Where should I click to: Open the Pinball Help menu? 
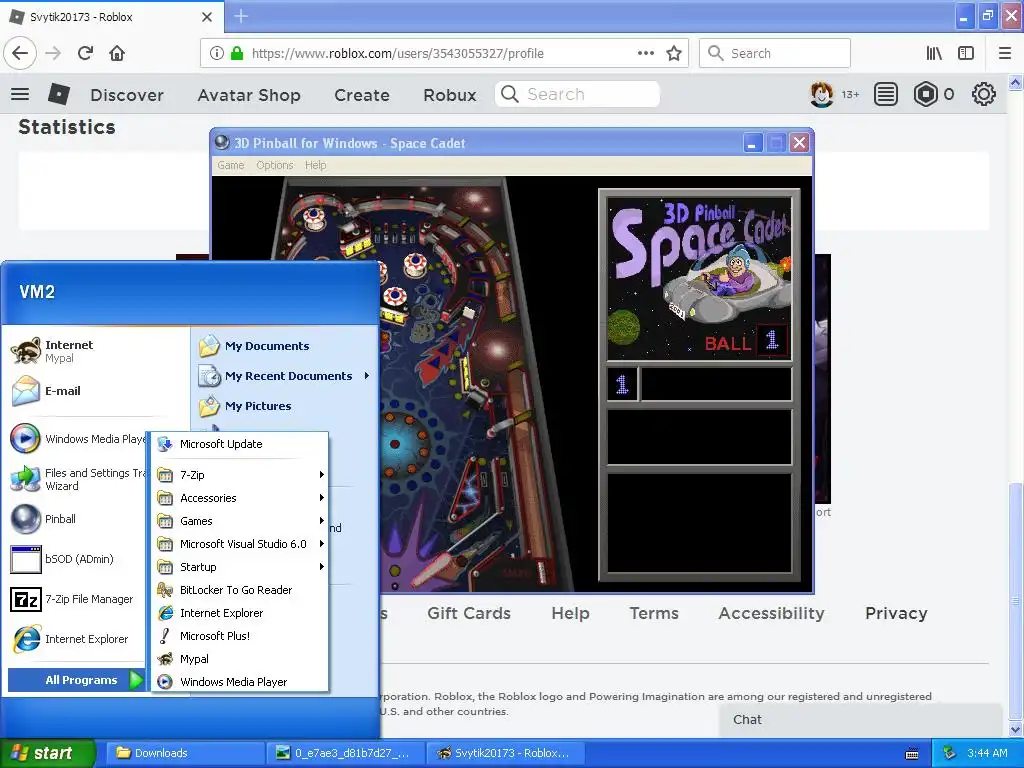pyautogui.click(x=315, y=165)
